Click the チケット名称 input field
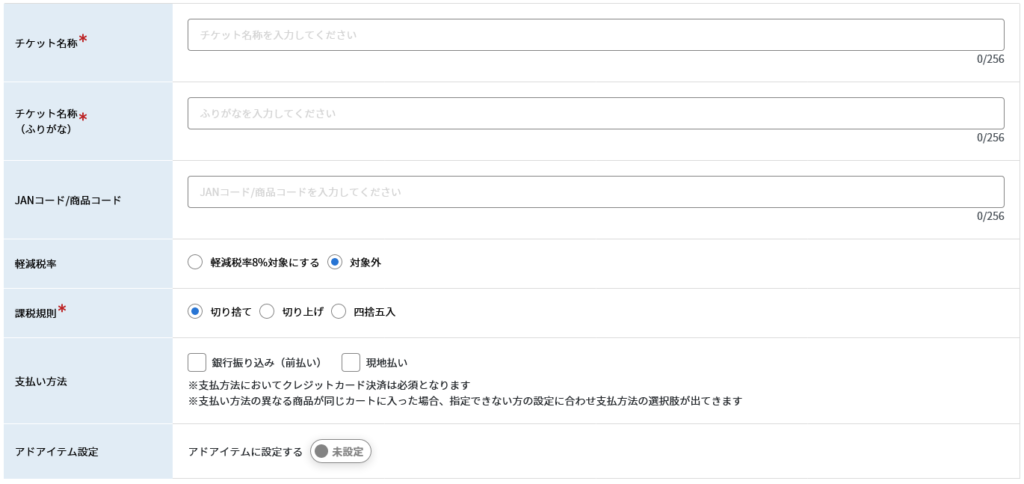 coord(596,35)
